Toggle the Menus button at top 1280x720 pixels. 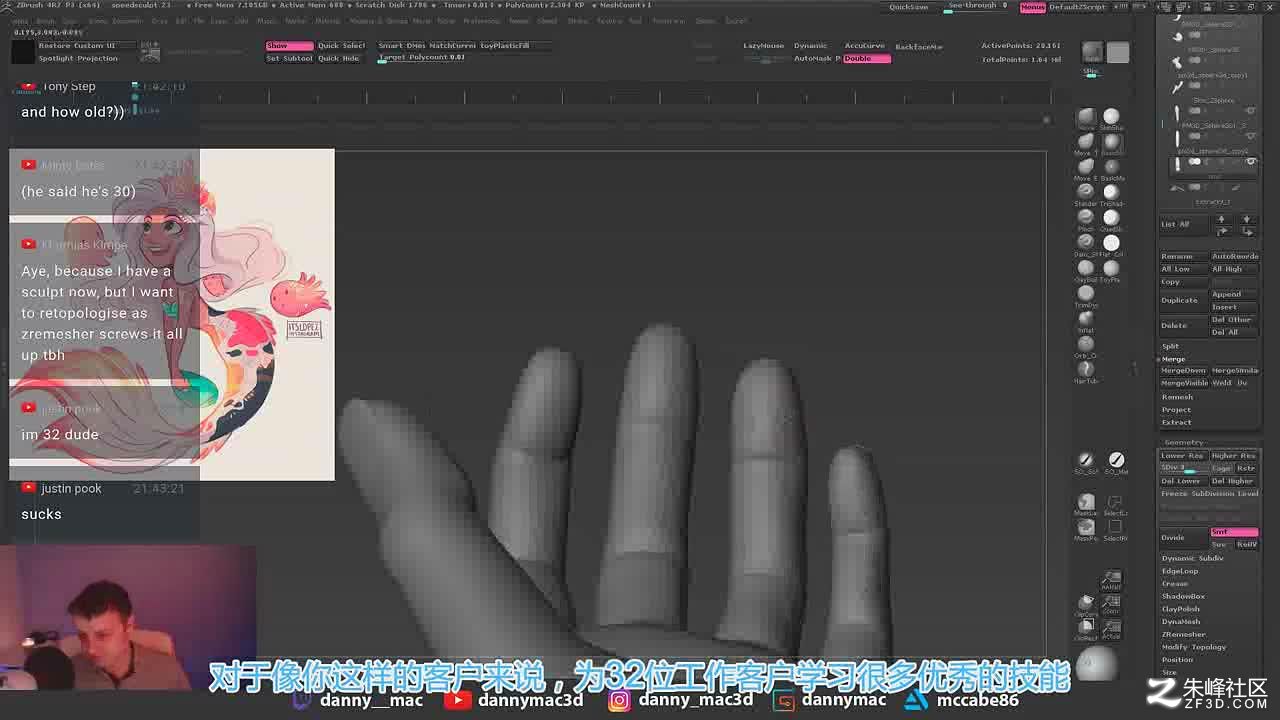click(x=1033, y=7)
